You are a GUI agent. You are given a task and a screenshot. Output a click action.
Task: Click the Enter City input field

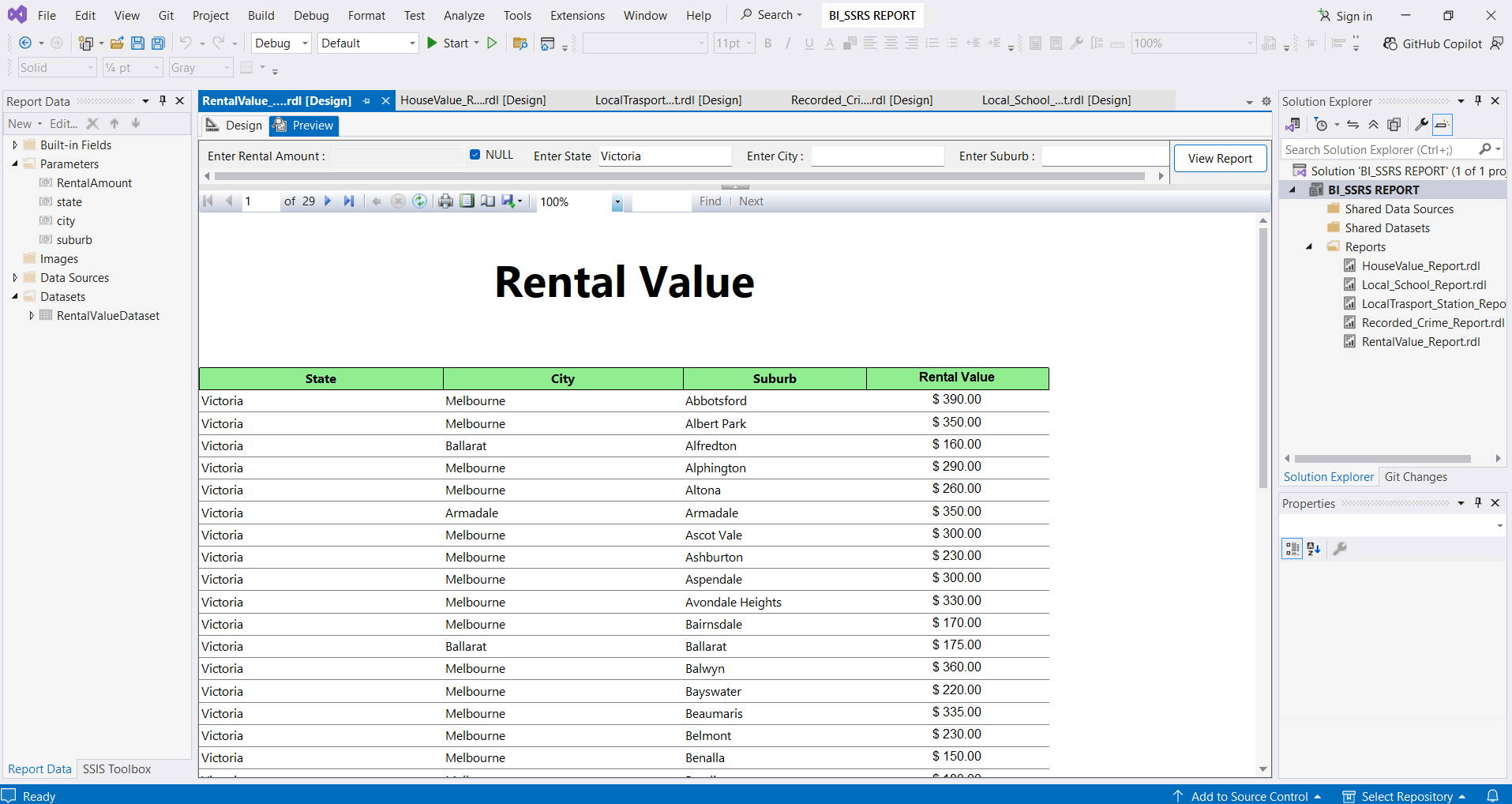point(877,156)
